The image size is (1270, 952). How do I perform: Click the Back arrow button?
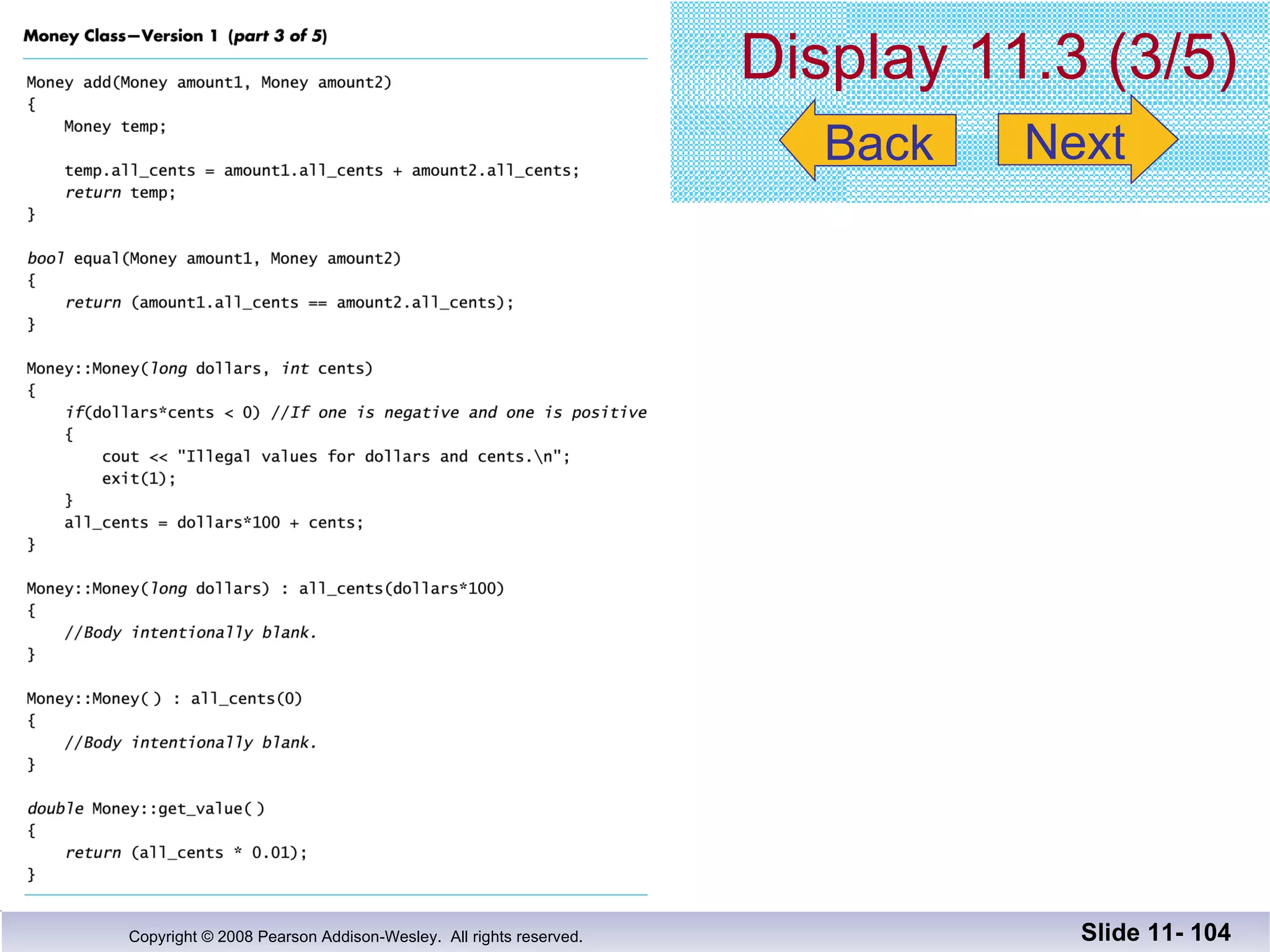868,141
